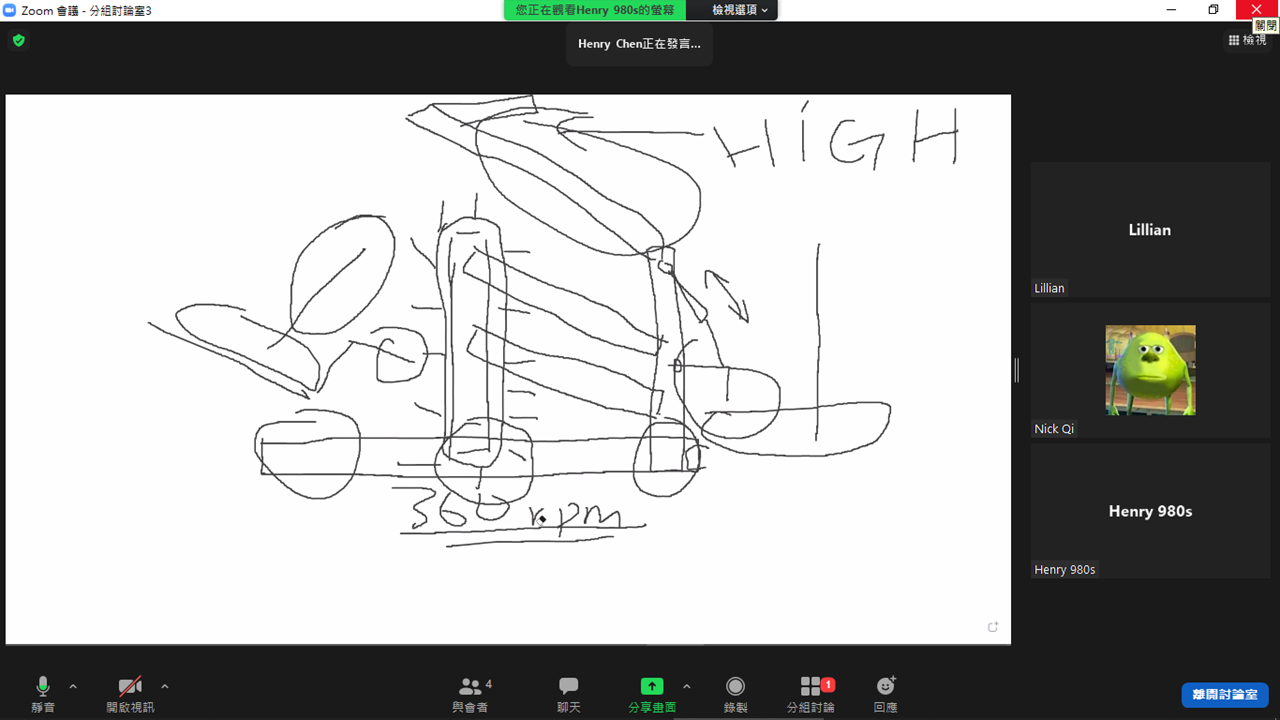Expand audio options arrow beside microphone
Image resolution: width=1280 pixels, height=720 pixels.
pos(73,687)
